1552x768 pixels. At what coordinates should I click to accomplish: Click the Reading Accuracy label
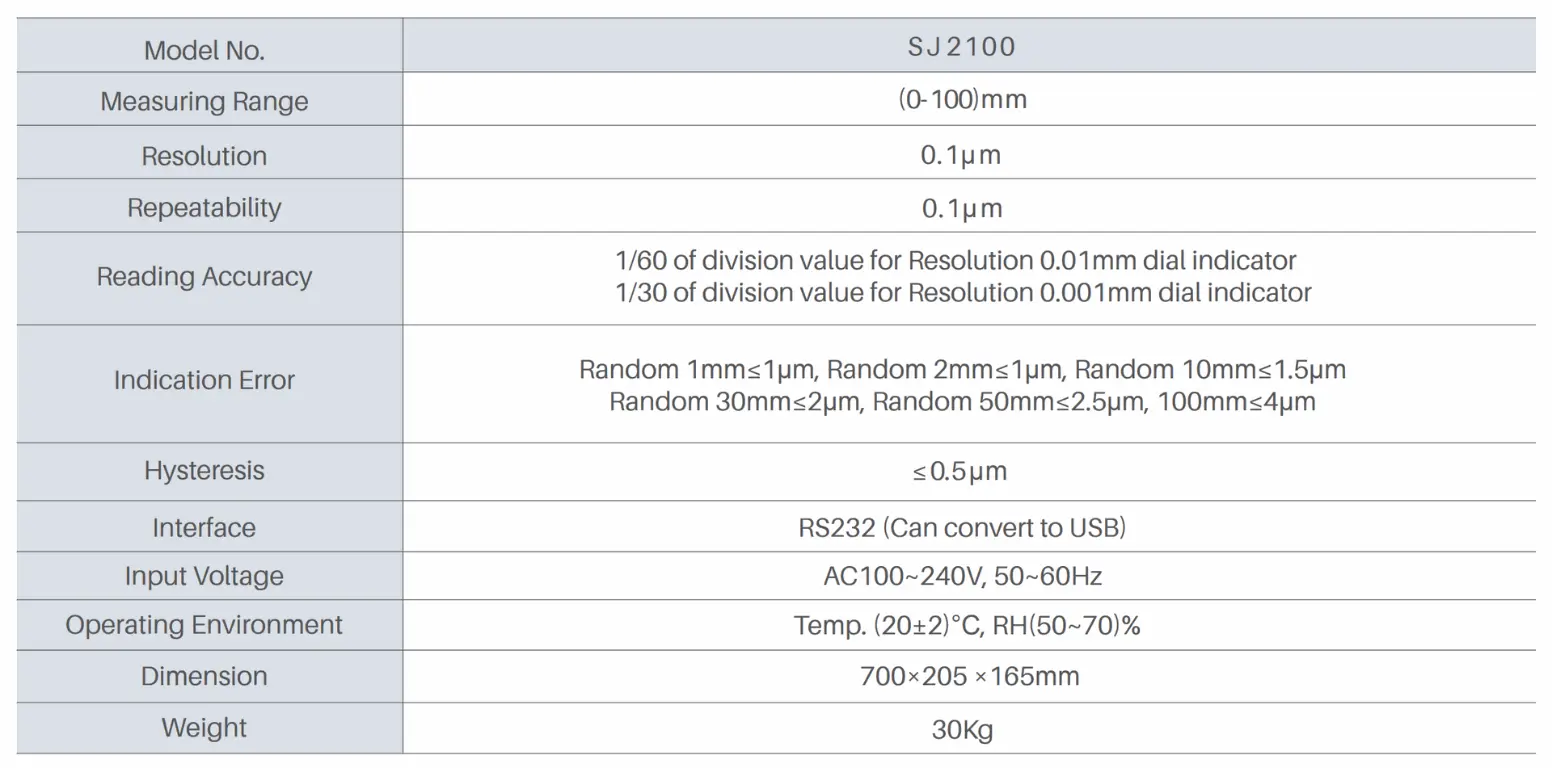204,277
